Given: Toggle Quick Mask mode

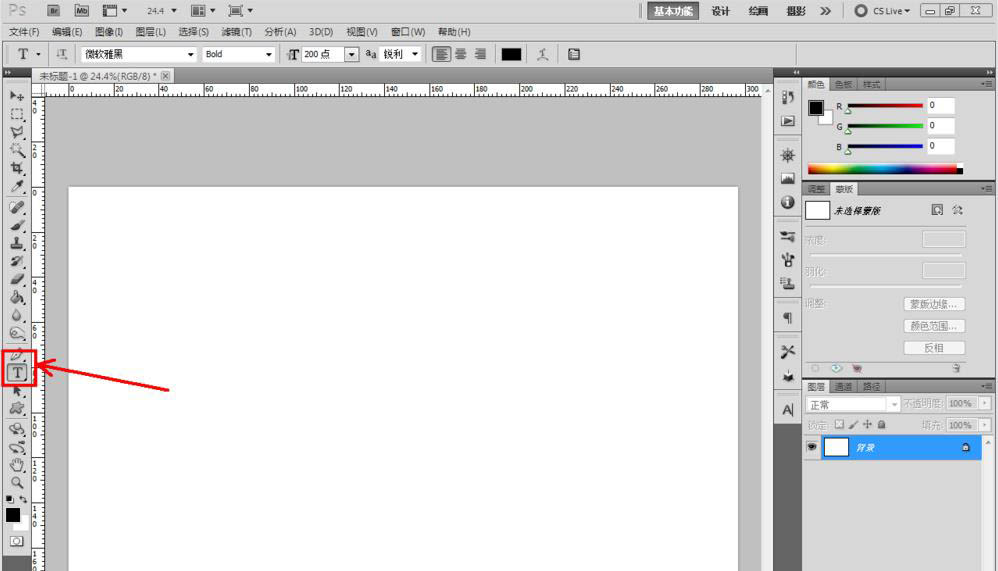Looking at the screenshot, I should 17,541.
